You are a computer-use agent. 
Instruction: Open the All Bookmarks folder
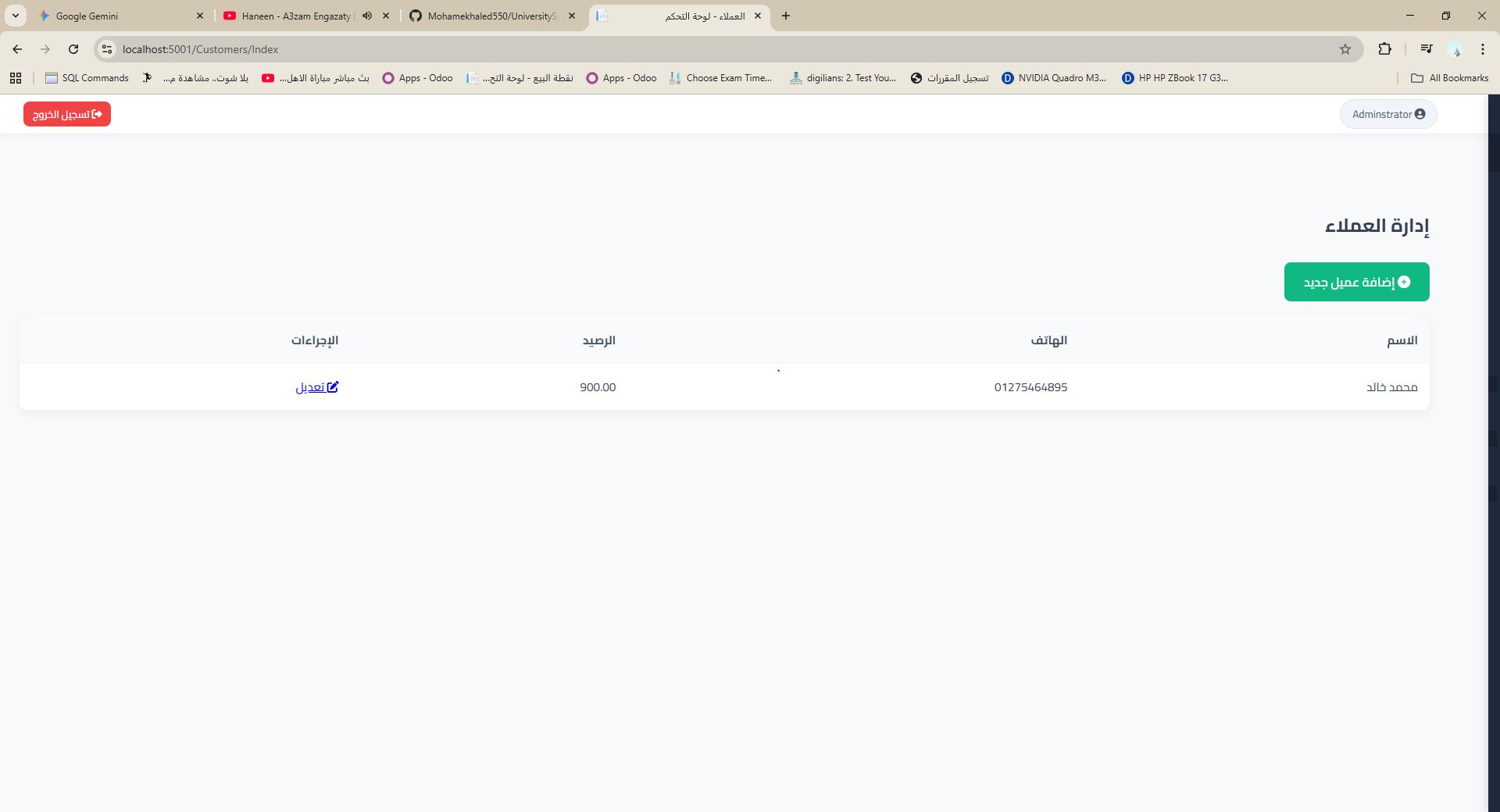point(1449,78)
